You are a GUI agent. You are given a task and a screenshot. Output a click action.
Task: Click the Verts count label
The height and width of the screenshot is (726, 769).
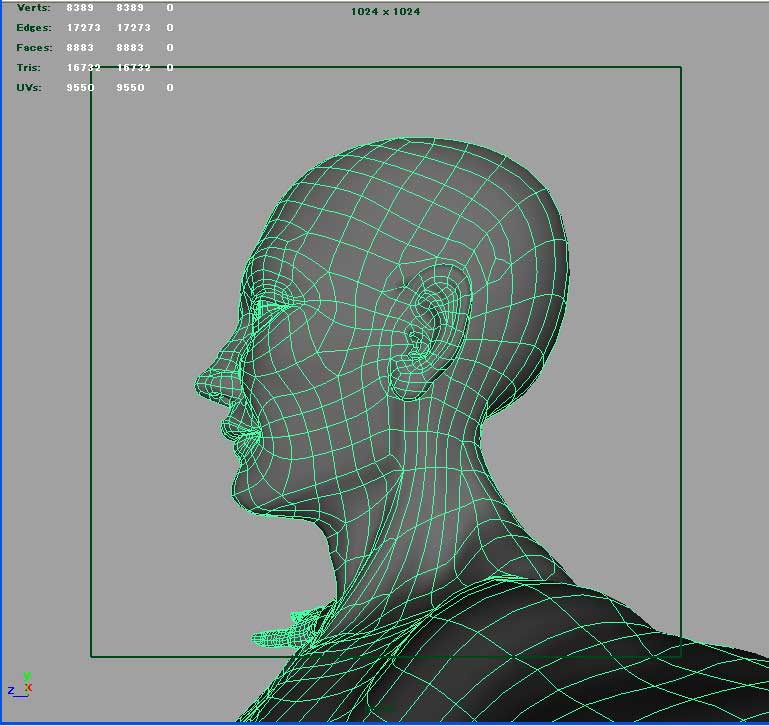34,8
